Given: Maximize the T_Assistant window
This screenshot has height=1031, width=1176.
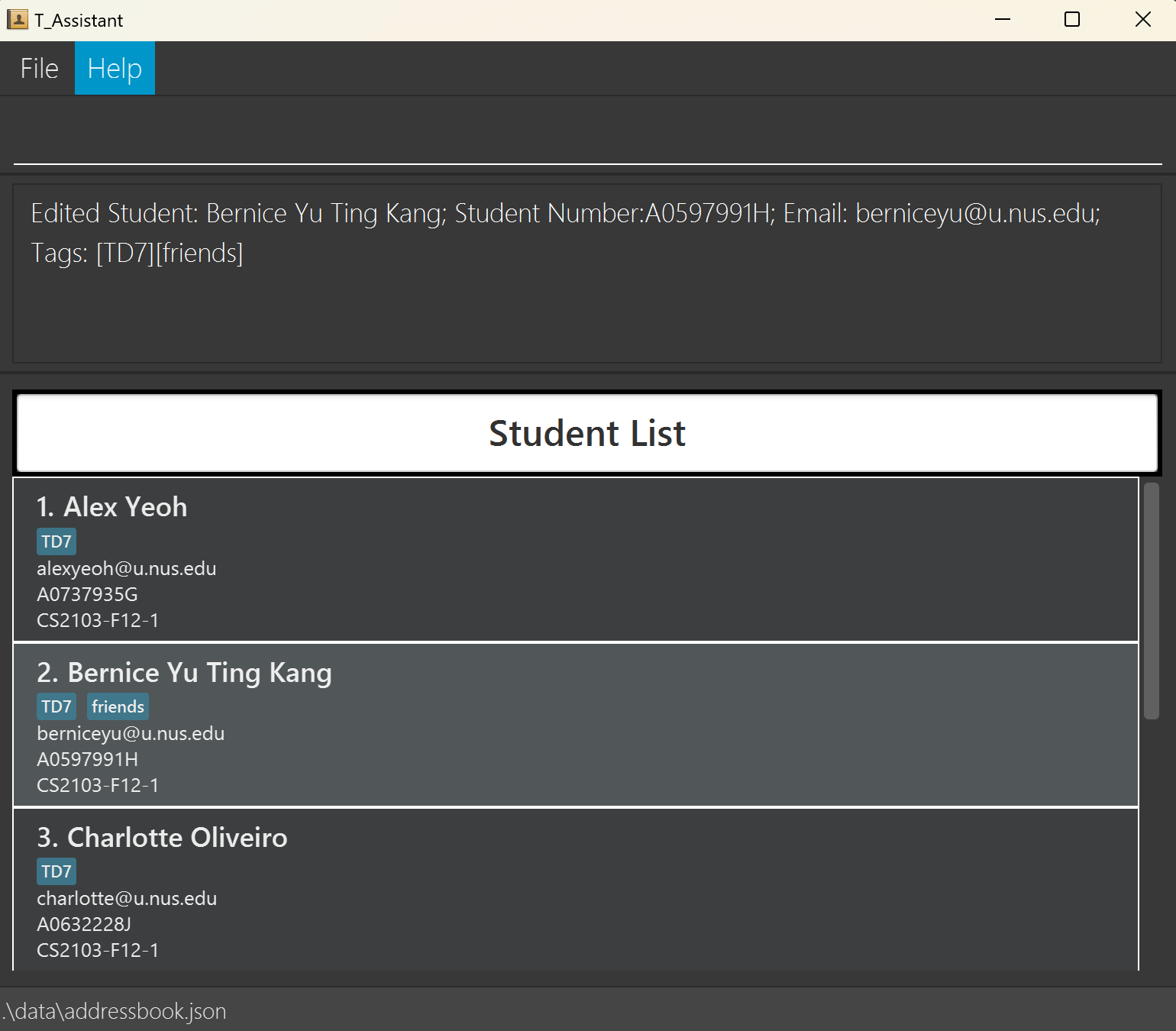Looking at the screenshot, I should click(x=1072, y=20).
